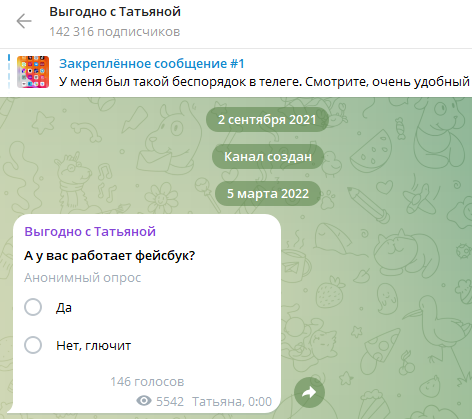Click the 'Анонимный опрос' label
This screenshot has width=472, height=419.
(x=83, y=277)
